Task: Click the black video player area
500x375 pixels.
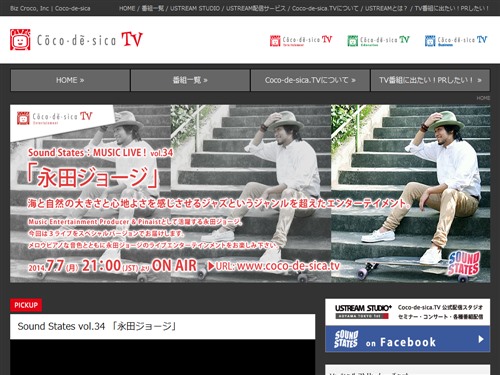Action: click(x=162, y=357)
